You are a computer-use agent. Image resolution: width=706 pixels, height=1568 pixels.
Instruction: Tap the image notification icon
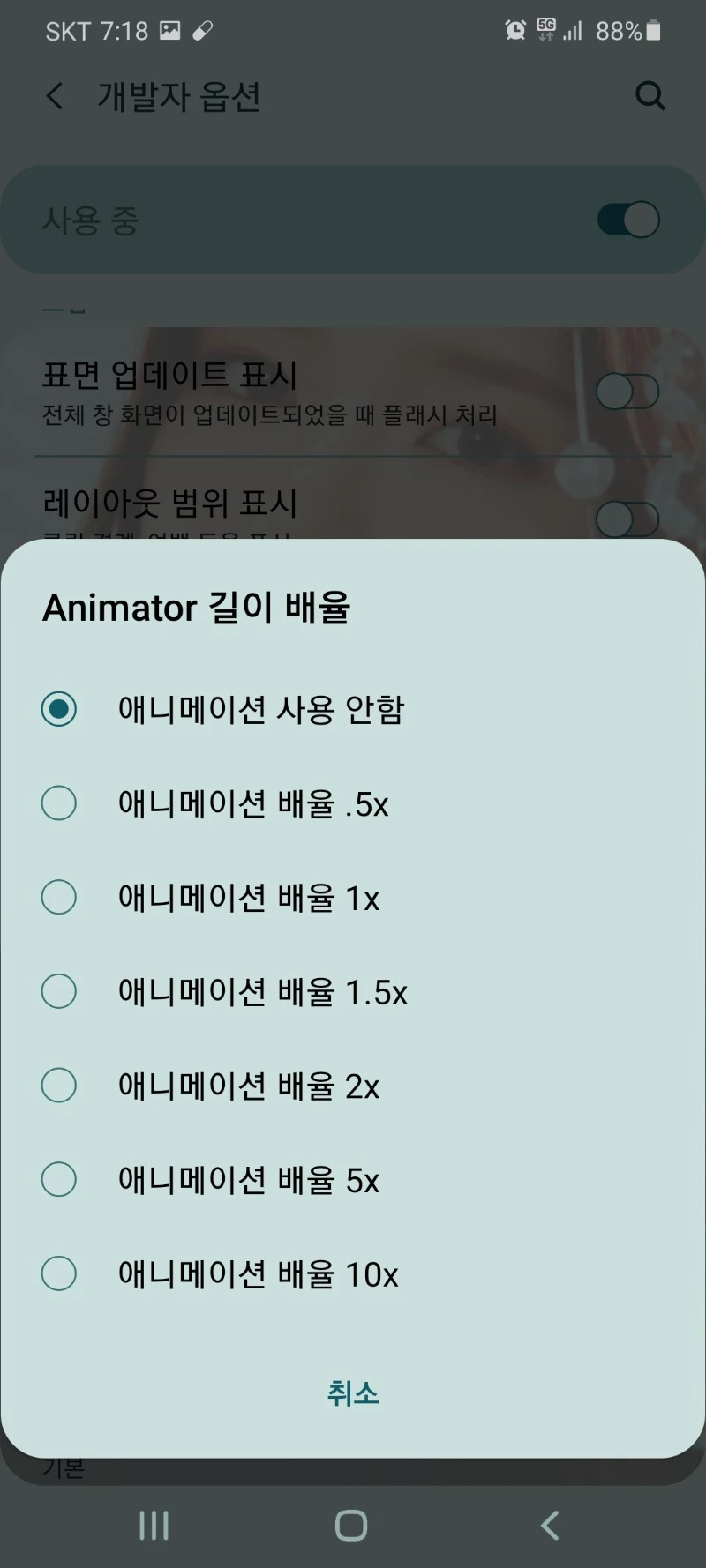pyautogui.click(x=170, y=31)
